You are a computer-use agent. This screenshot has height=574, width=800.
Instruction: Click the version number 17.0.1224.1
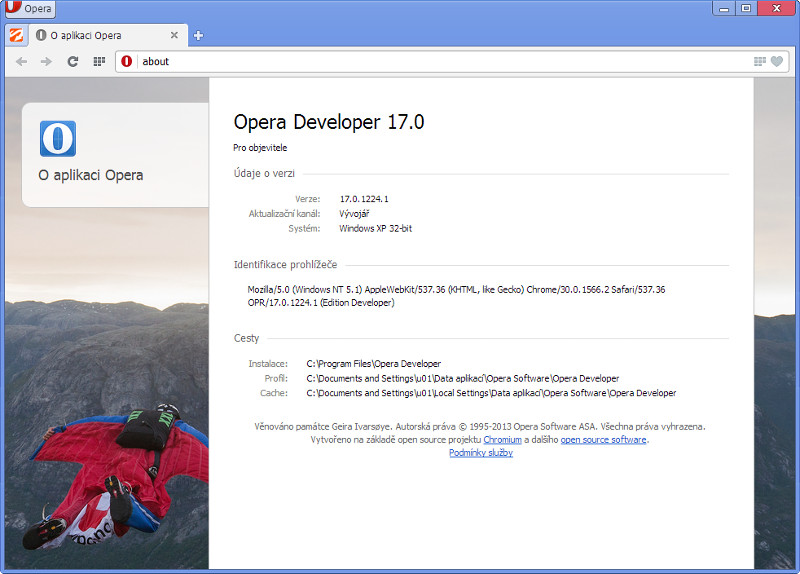tap(364, 199)
